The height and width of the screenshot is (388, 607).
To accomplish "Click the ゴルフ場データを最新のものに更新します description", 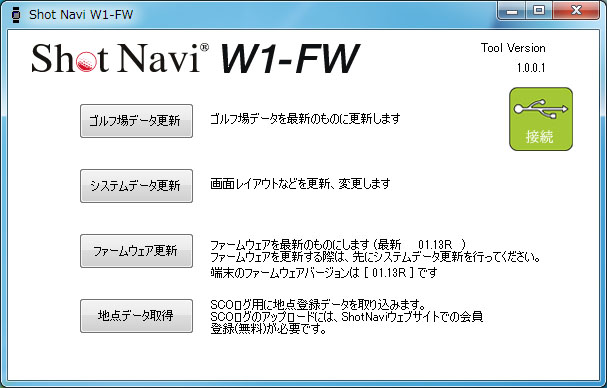I will point(305,119).
